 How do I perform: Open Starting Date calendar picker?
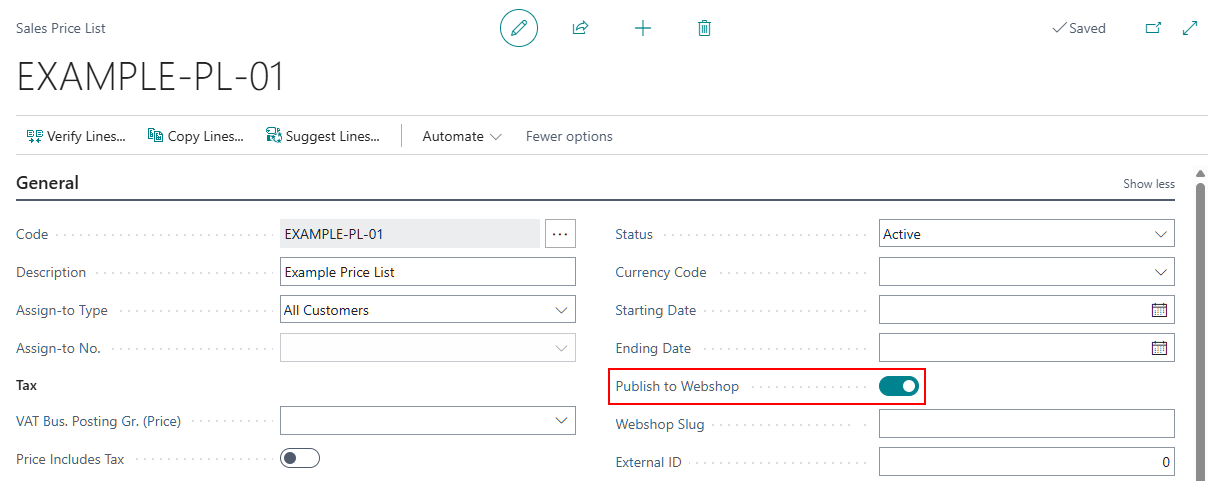click(x=1160, y=310)
